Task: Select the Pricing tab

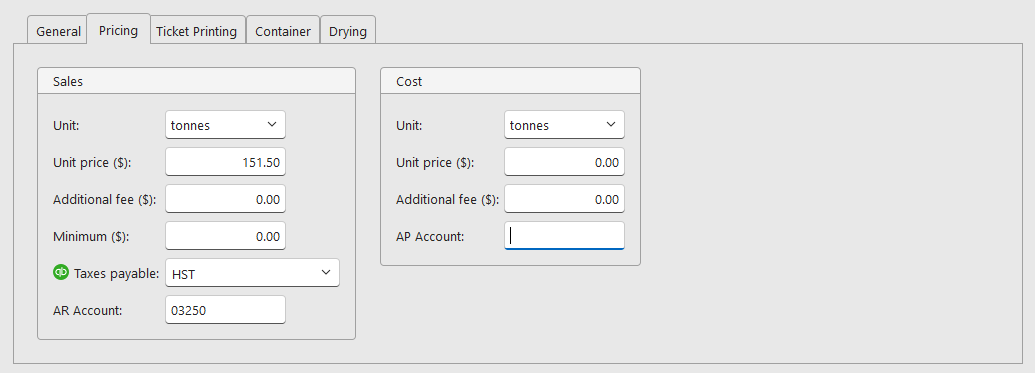Action: (118, 30)
